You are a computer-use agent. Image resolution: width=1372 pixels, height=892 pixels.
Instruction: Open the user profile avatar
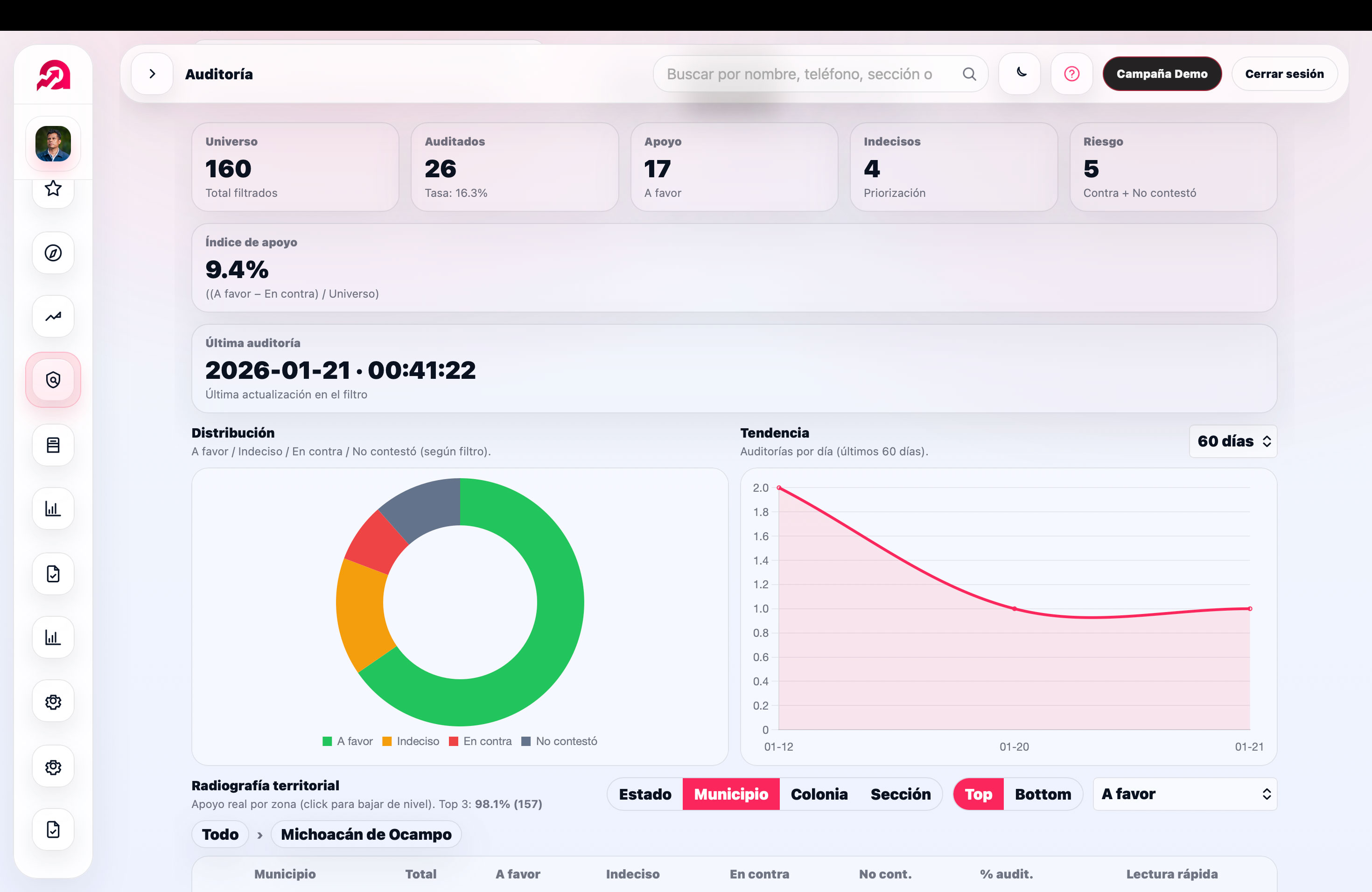(x=53, y=144)
